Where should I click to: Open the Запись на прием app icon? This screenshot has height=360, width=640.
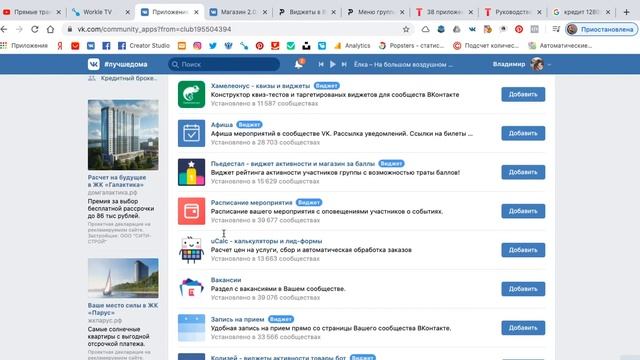[191, 328]
